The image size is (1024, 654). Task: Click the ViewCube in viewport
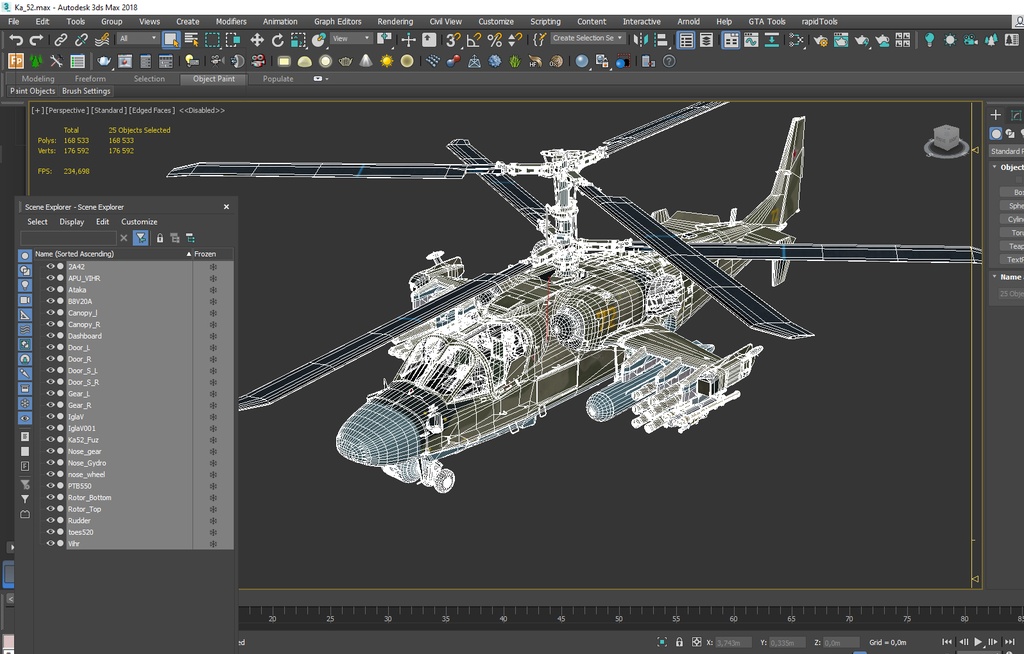point(945,138)
